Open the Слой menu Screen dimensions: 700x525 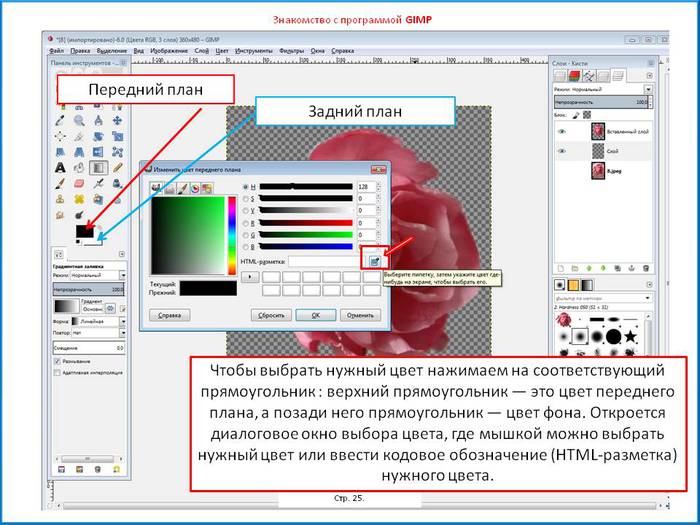tap(202, 51)
